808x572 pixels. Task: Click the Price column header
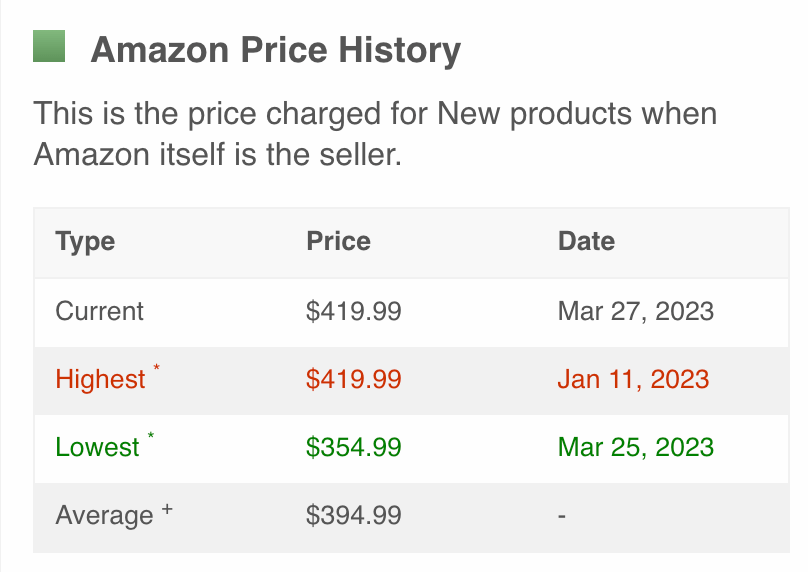[338, 241]
